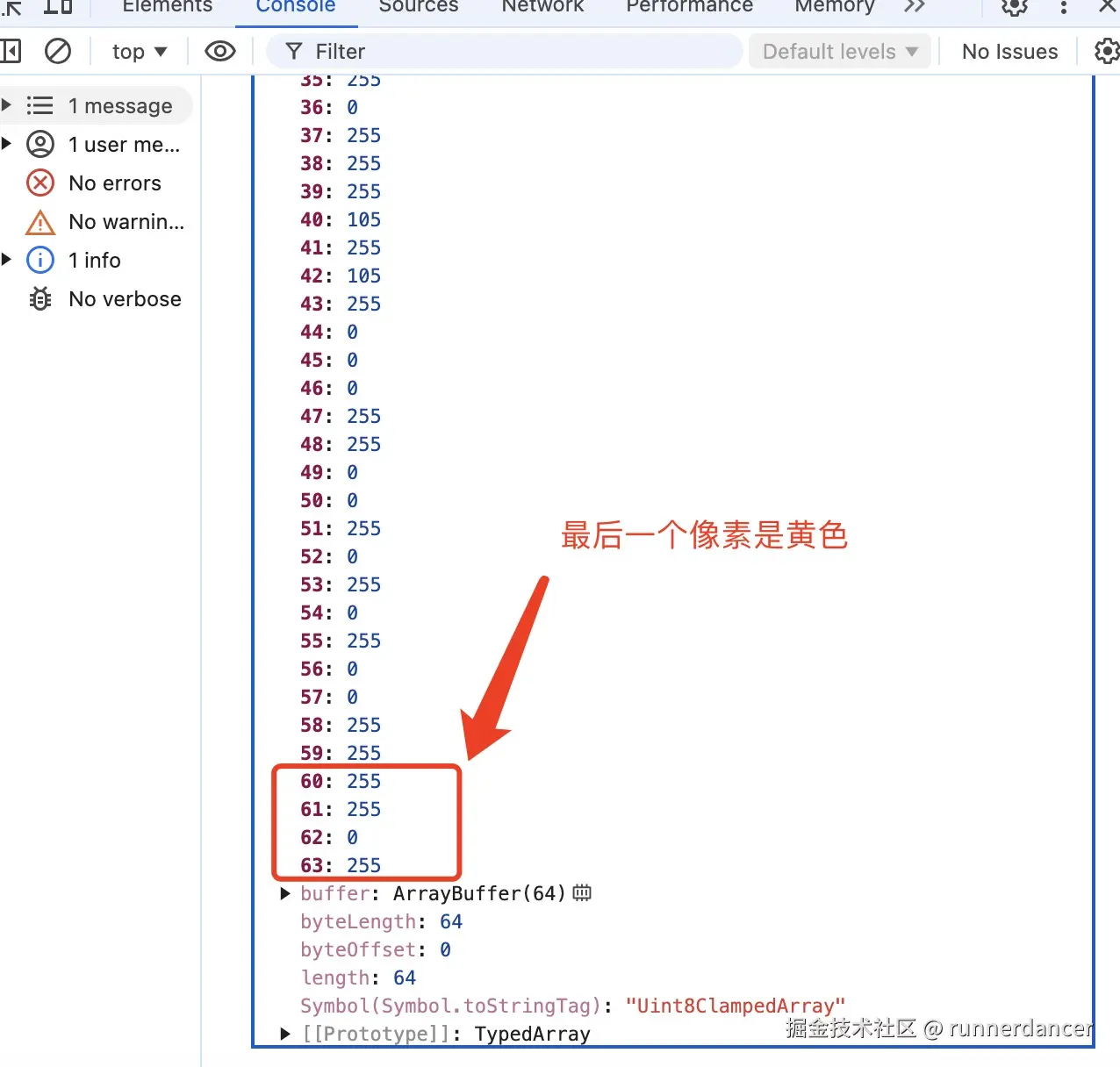Click the length: 64 property
The width and height of the screenshot is (1120, 1067).
[358, 977]
